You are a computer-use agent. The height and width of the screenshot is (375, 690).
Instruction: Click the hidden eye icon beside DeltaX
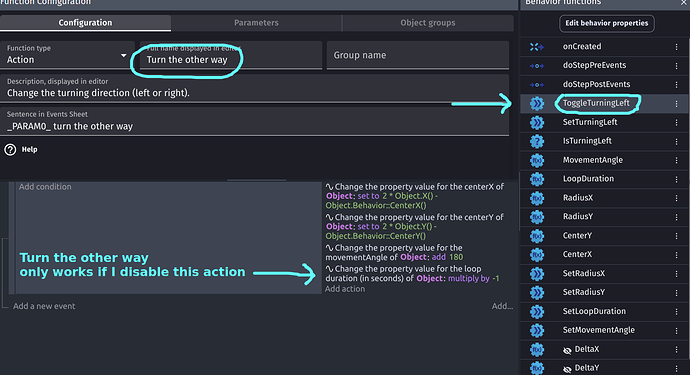point(567,350)
